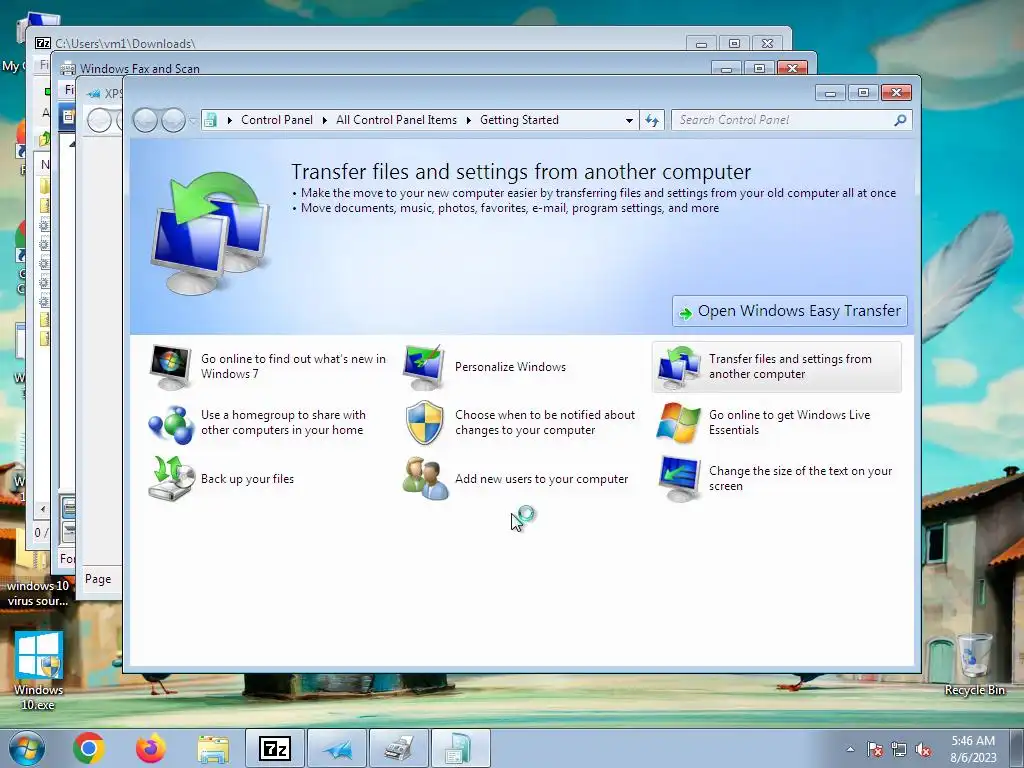Click the muted volume tray icon
Image resolution: width=1024 pixels, height=768 pixels.
coord(923,749)
